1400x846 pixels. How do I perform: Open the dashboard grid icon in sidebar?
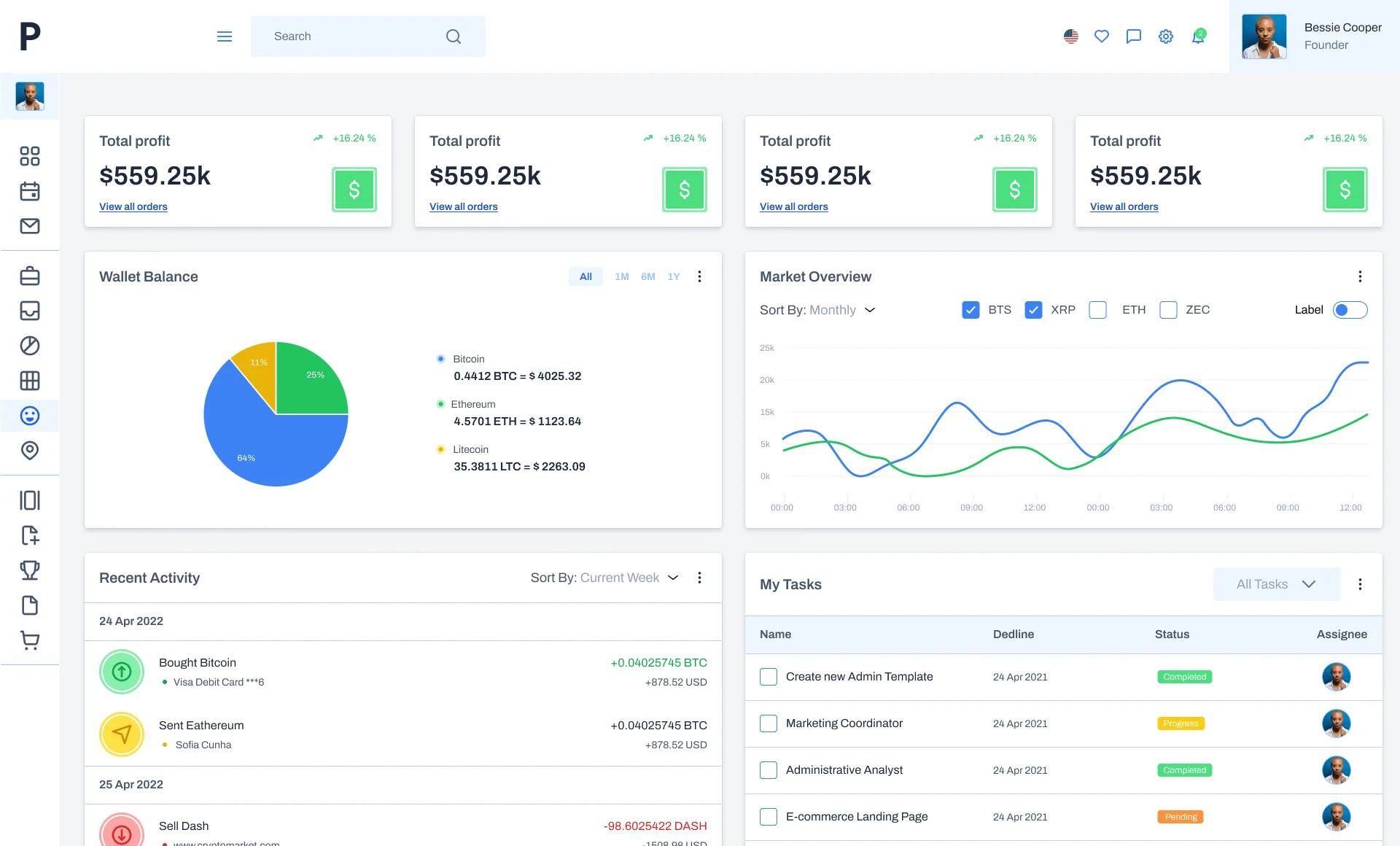(29, 156)
